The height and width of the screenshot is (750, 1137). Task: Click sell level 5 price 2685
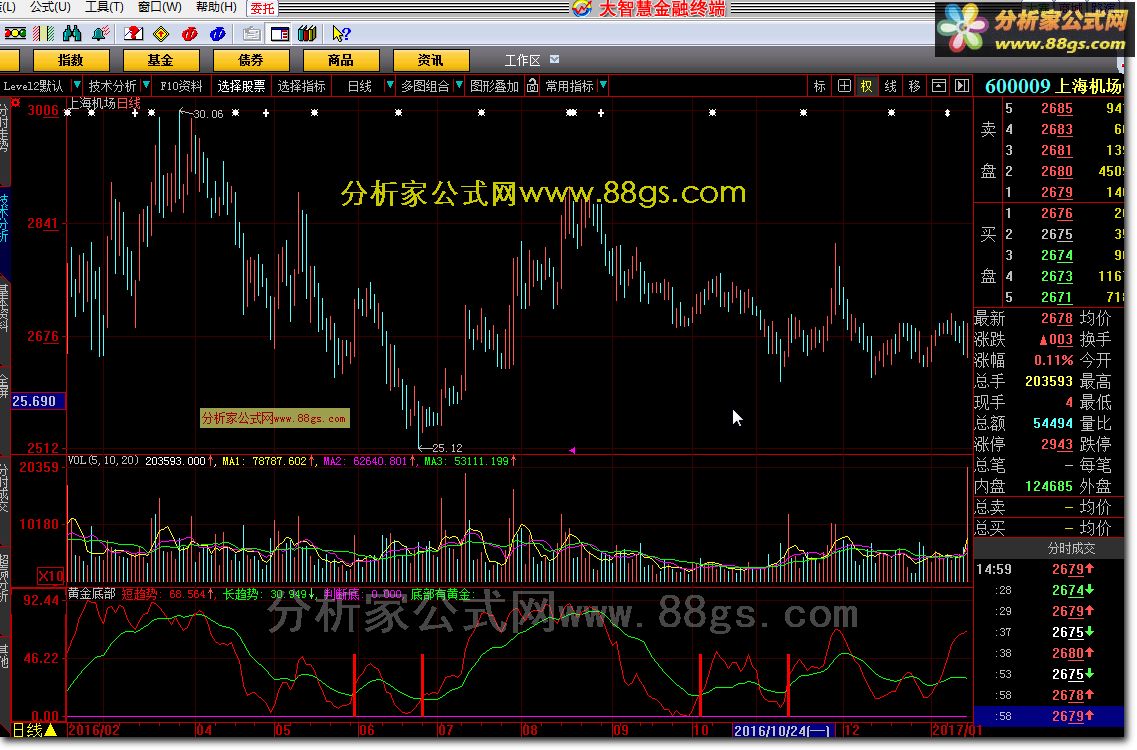point(1057,108)
